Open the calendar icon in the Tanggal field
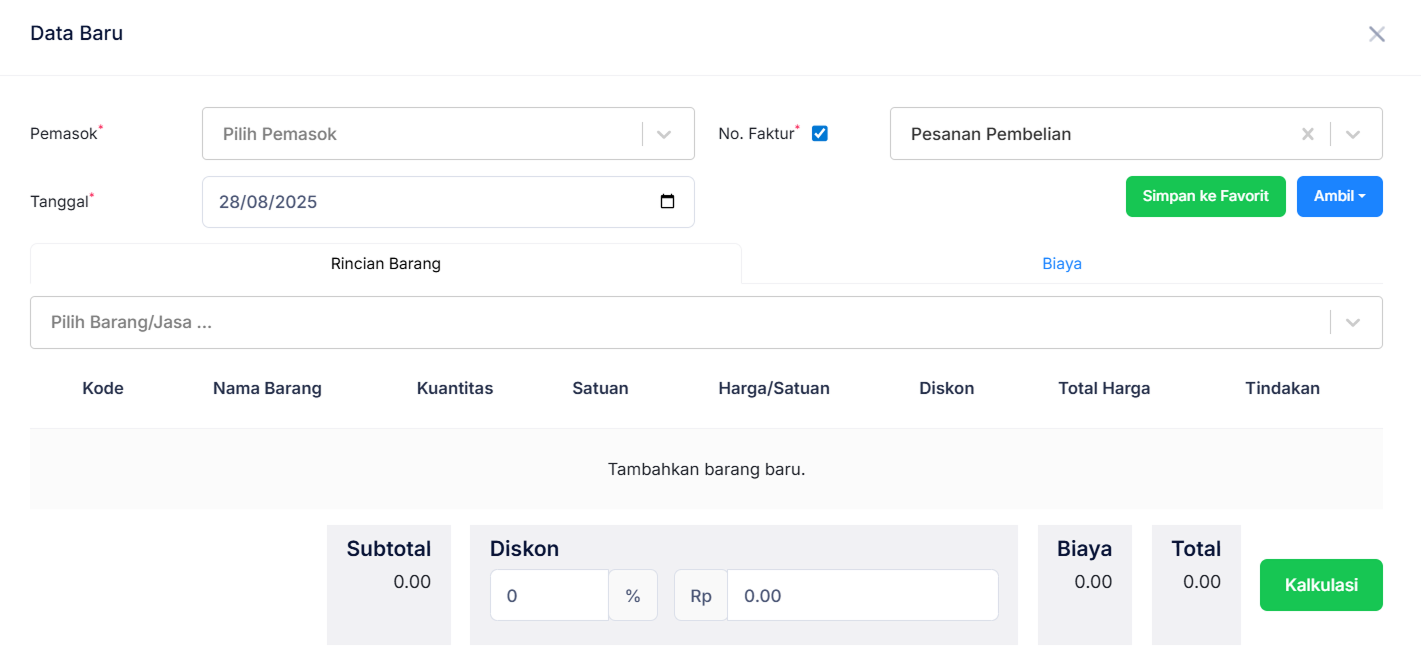 click(x=668, y=201)
